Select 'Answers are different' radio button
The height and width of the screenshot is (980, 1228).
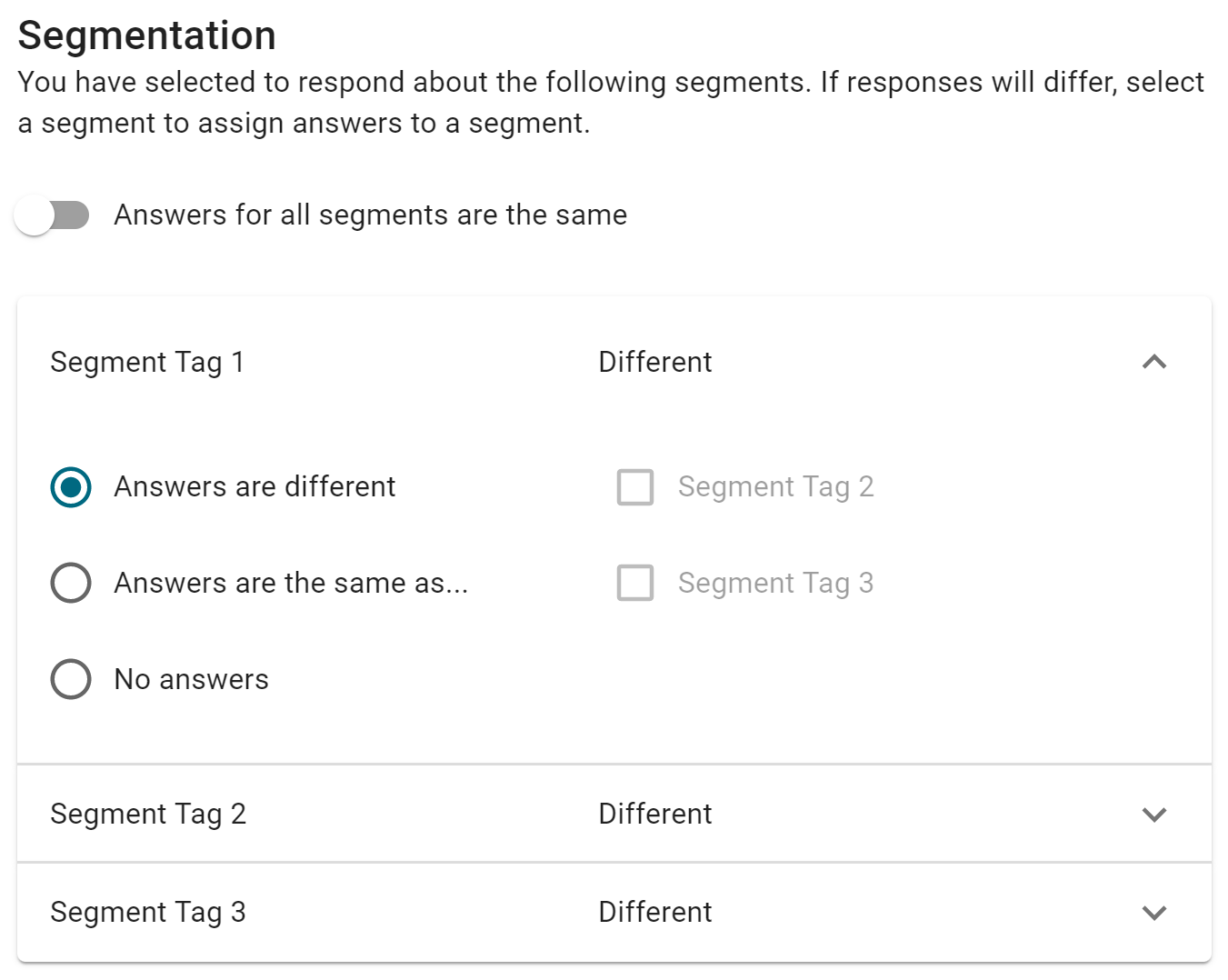71,487
